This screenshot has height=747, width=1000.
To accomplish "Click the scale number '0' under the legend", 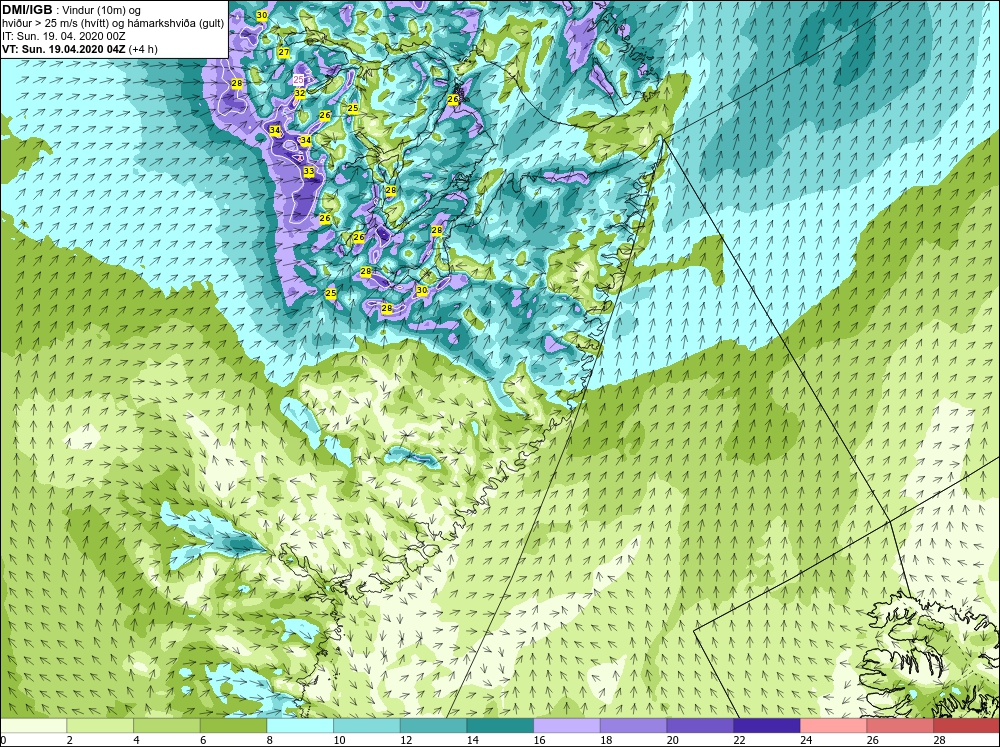I will pos(3,740).
